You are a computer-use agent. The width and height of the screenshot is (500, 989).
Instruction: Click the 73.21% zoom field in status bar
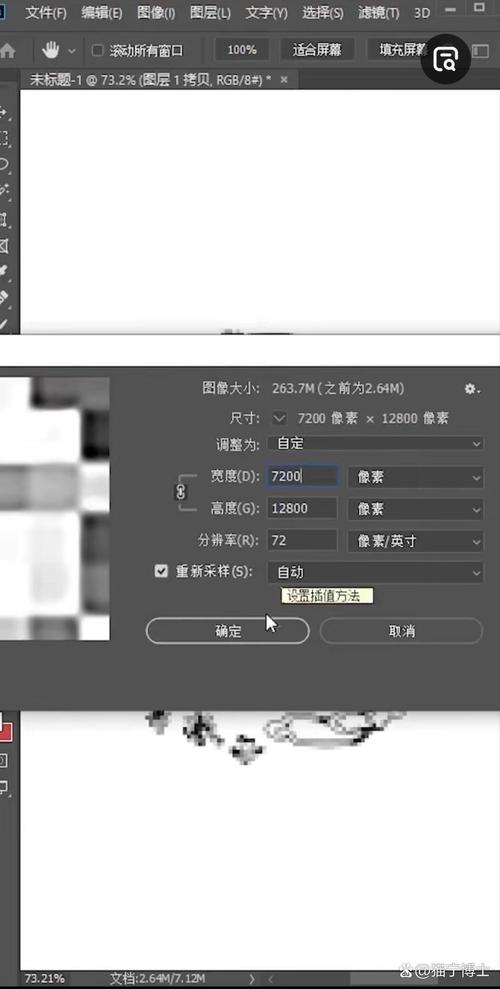[44, 978]
